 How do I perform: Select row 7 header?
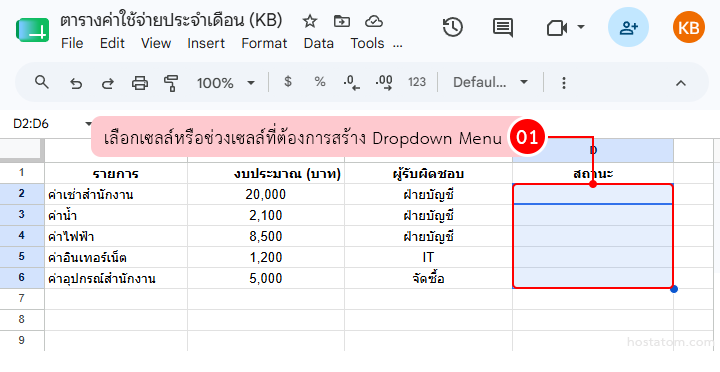22,299
